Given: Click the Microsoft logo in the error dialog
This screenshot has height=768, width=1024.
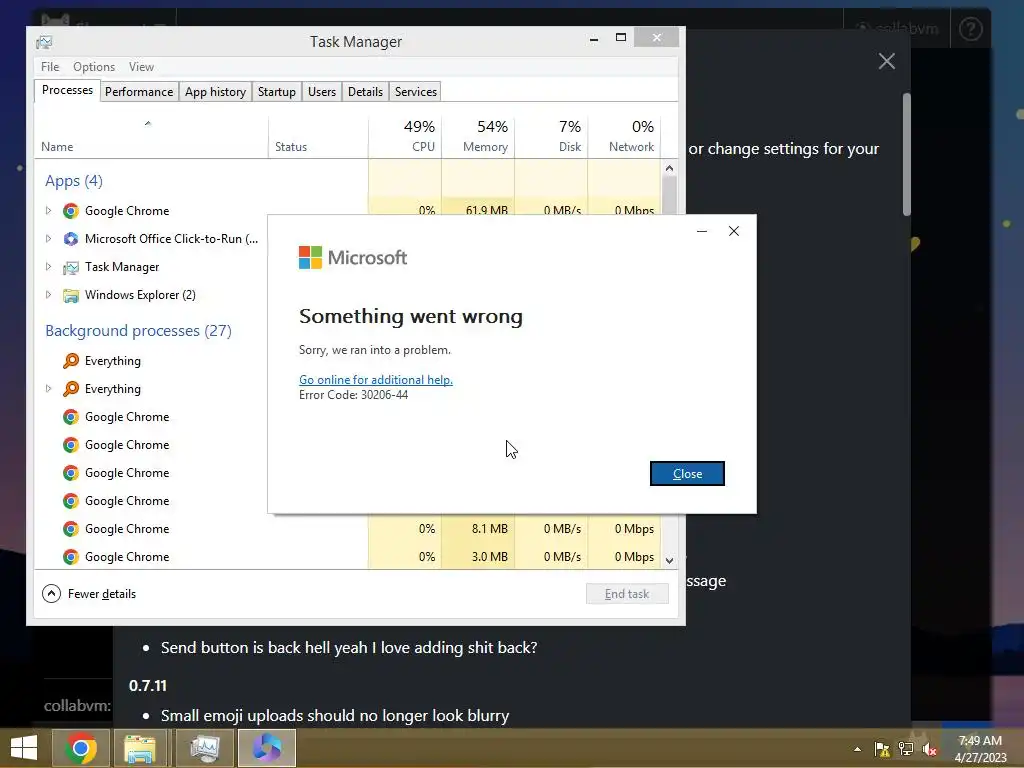Looking at the screenshot, I should 353,257.
